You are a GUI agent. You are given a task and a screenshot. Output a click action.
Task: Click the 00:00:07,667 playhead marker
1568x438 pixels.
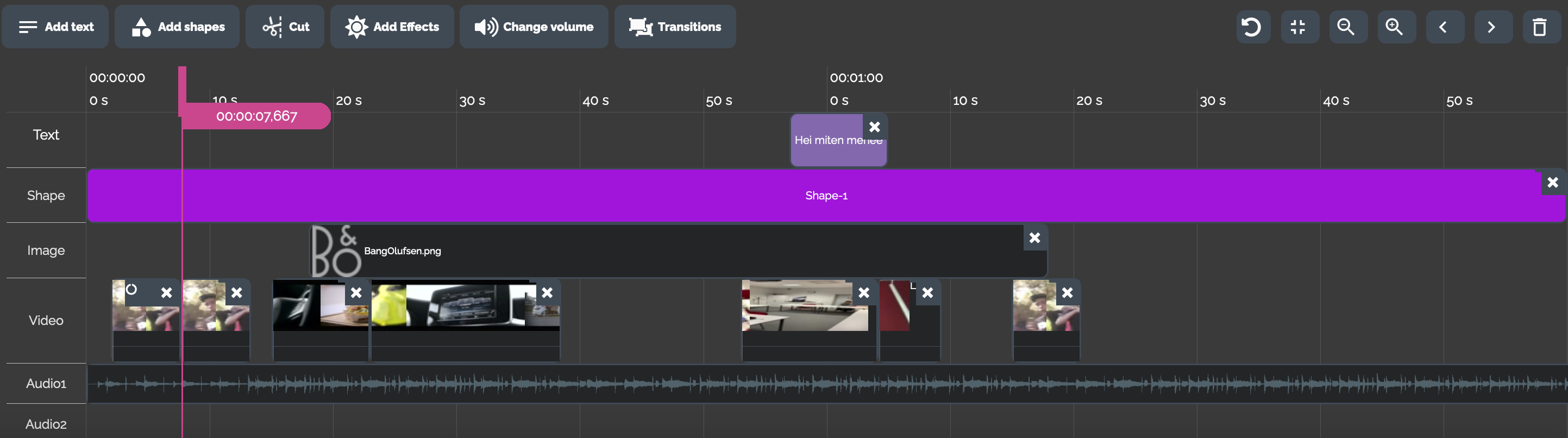(256, 116)
